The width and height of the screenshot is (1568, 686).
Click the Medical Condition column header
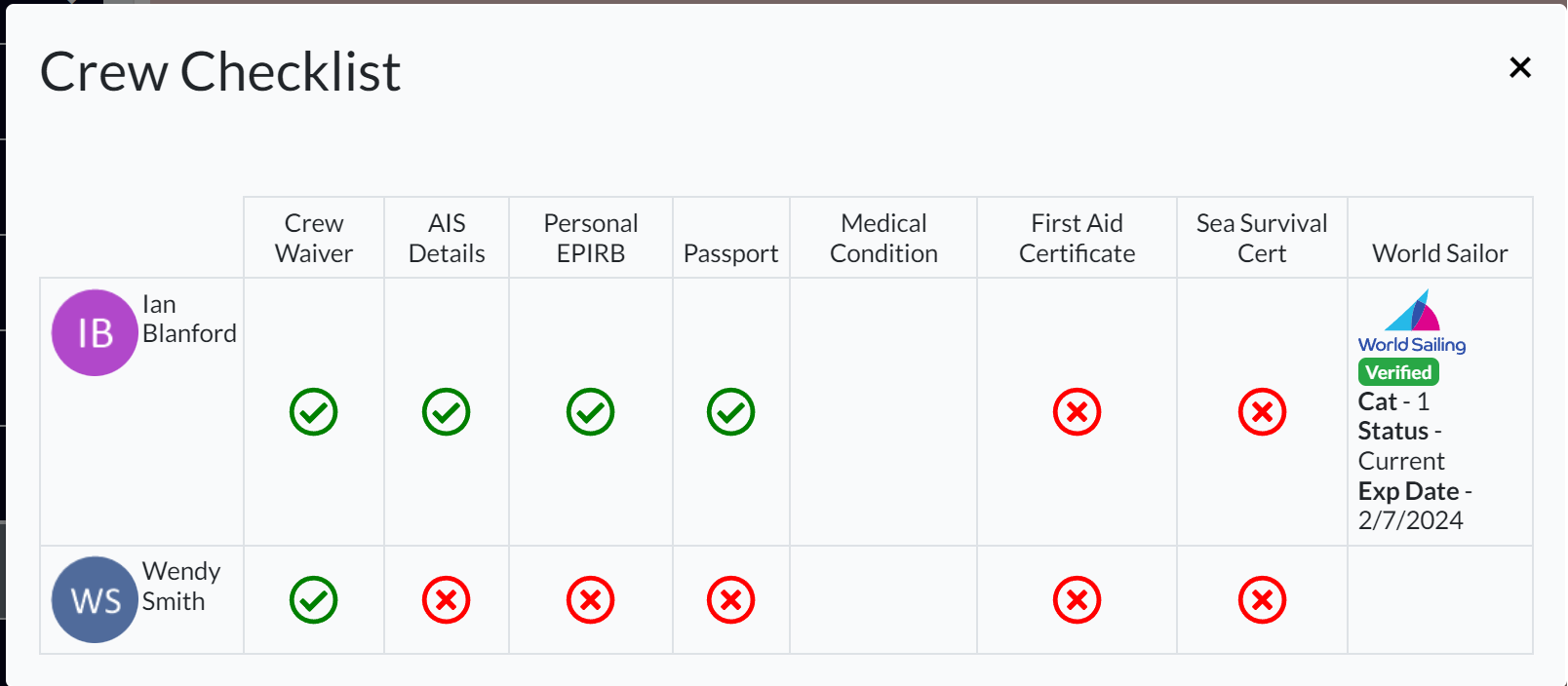tap(884, 238)
